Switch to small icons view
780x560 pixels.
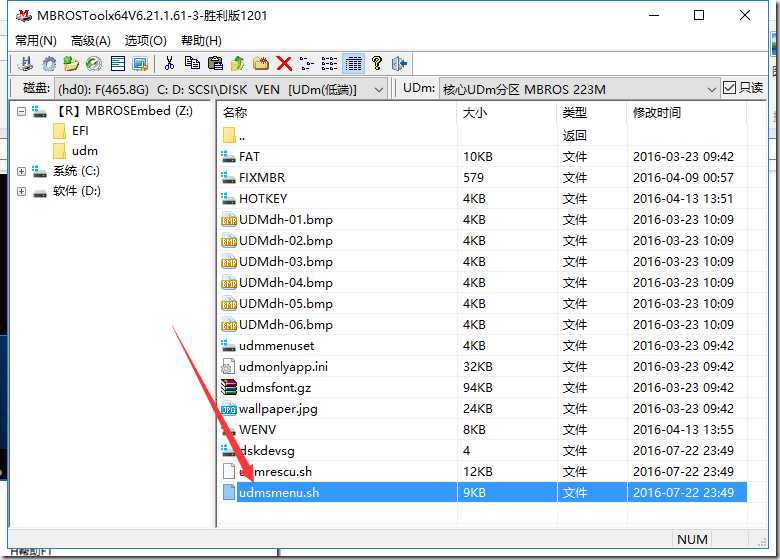[306, 63]
